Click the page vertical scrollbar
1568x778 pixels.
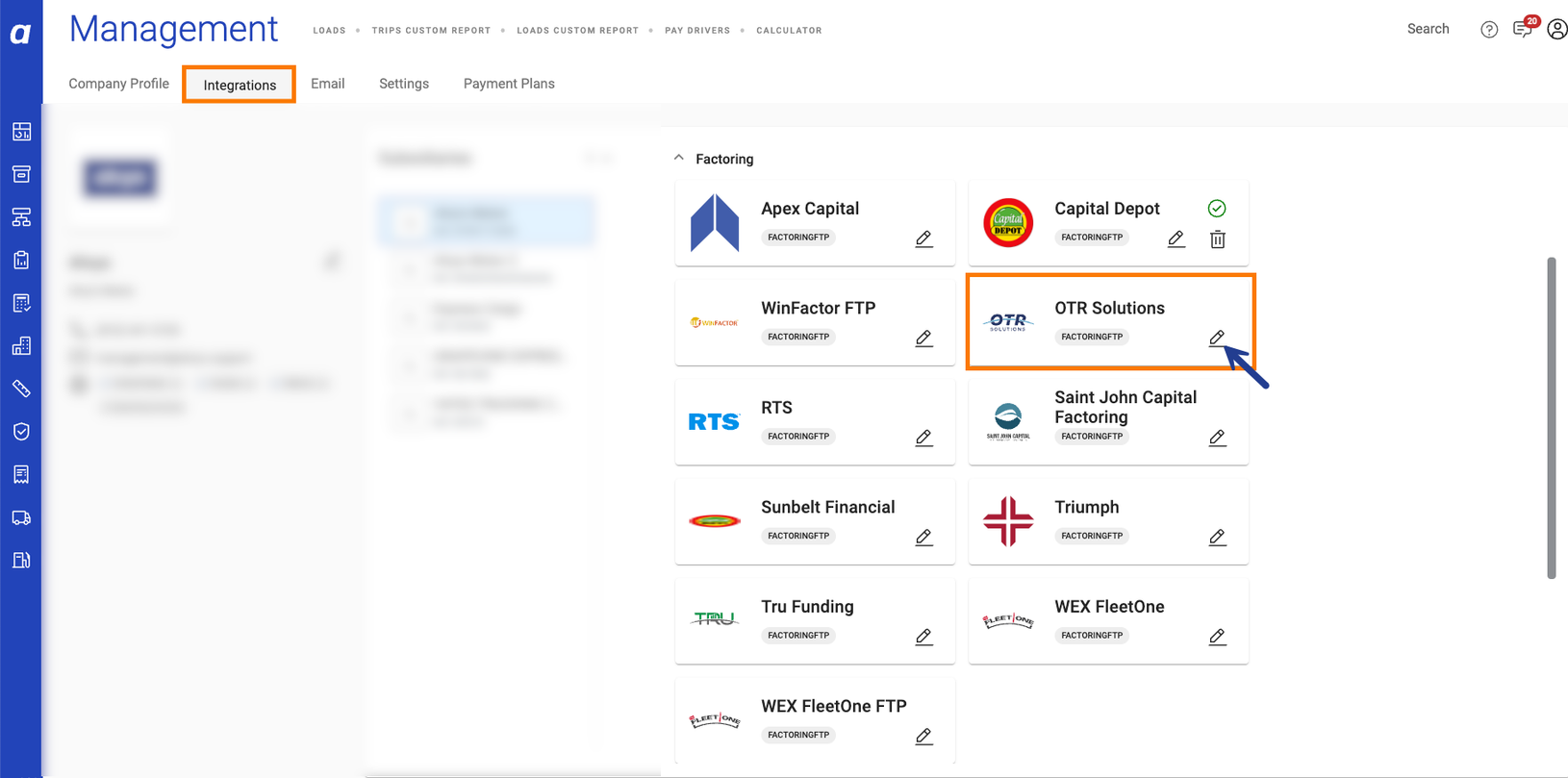pyautogui.click(x=1551, y=417)
